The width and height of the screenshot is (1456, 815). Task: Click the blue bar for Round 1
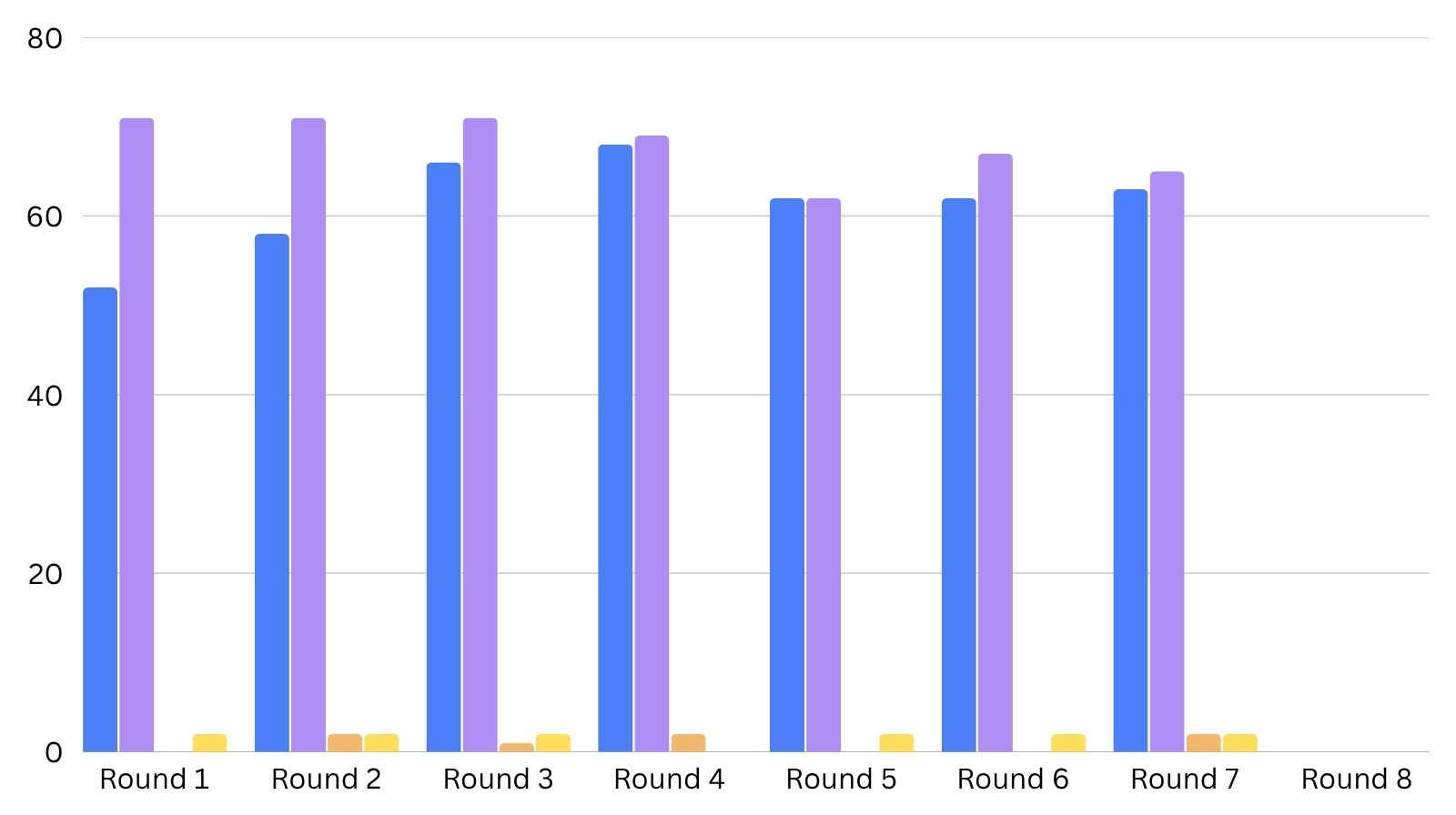(x=100, y=519)
